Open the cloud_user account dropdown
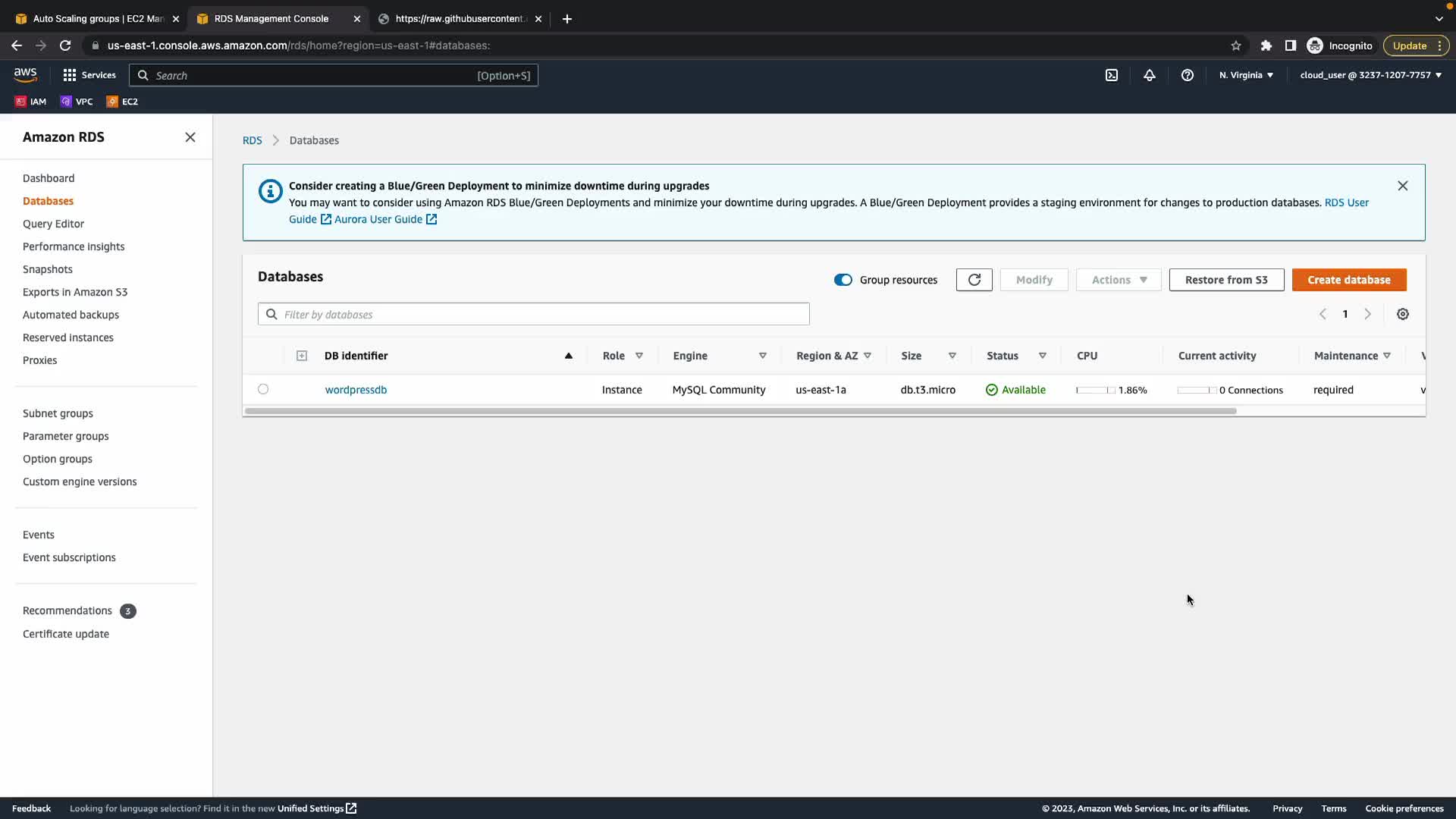Screen dimensions: 1456x819 click(x=1370, y=75)
